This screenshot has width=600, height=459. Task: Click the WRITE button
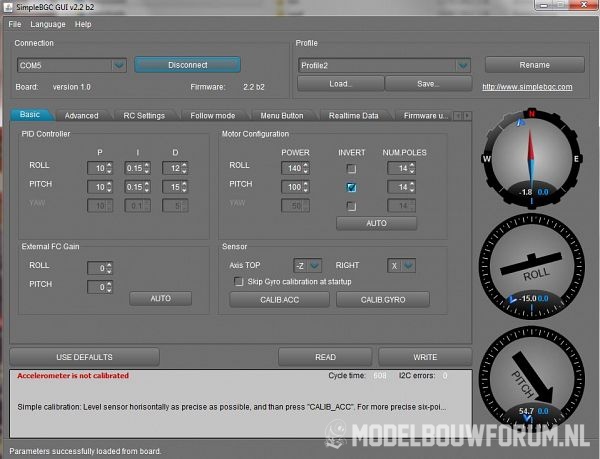click(x=425, y=357)
